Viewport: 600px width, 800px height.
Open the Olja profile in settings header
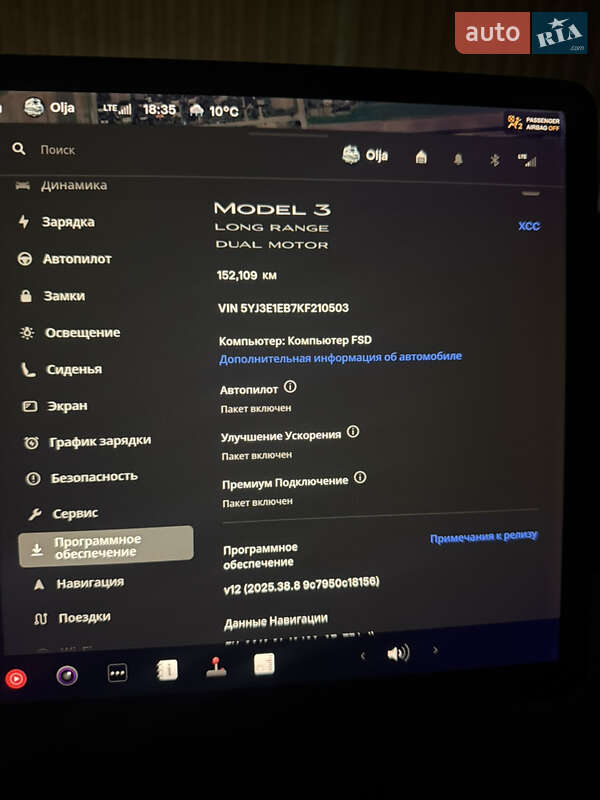coord(365,155)
